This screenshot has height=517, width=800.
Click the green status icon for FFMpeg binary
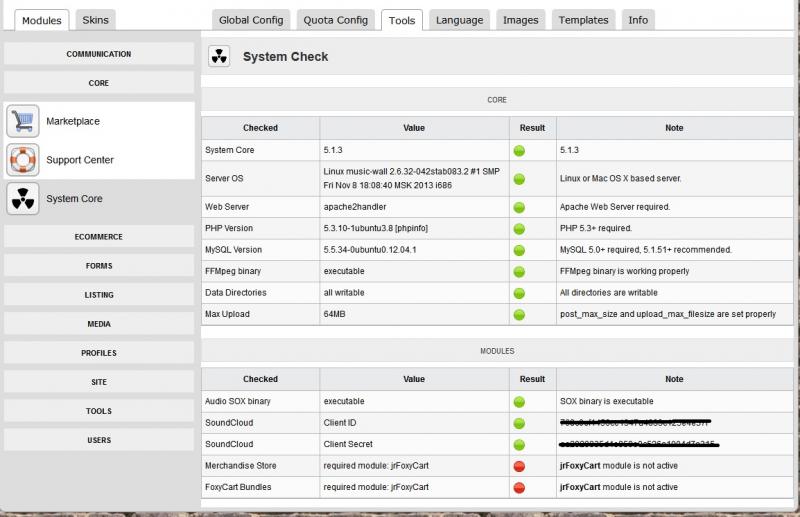click(x=519, y=271)
